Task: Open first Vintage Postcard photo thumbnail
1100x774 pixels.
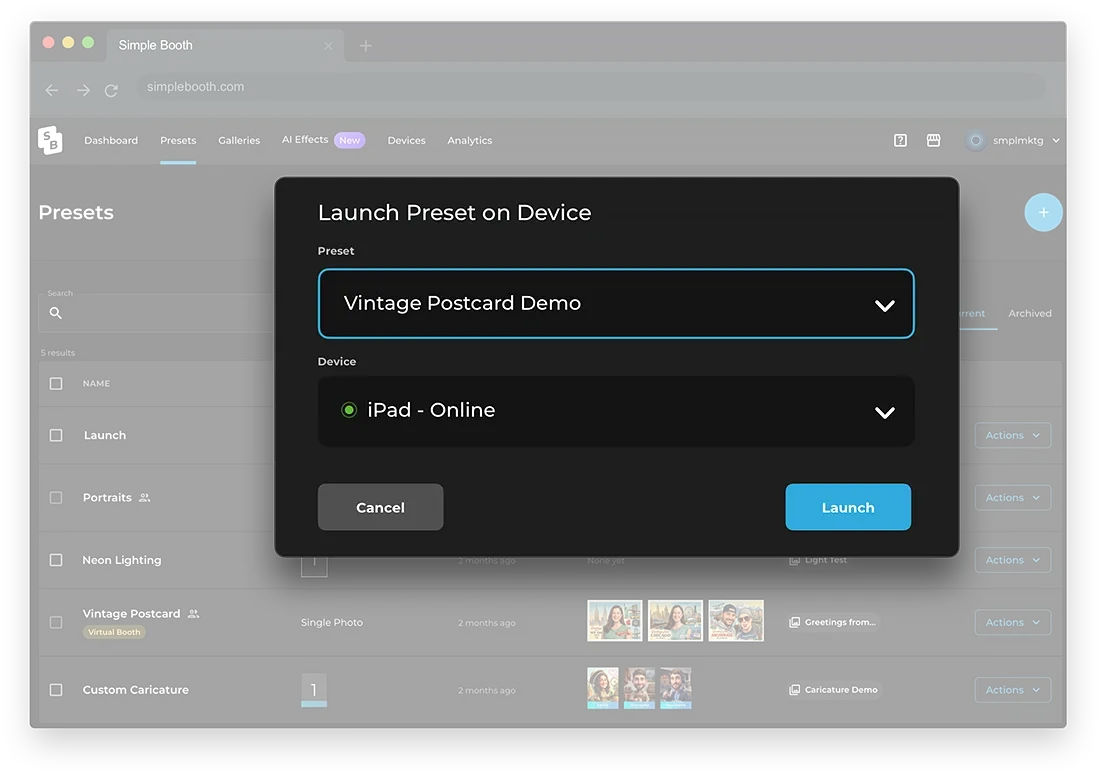Action: click(615, 620)
